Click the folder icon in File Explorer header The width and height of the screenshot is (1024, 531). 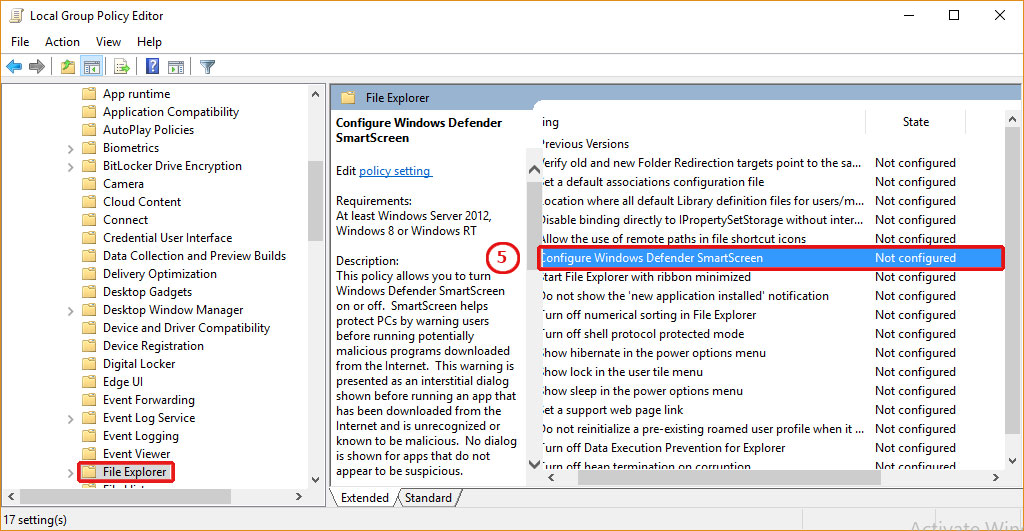(x=348, y=98)
